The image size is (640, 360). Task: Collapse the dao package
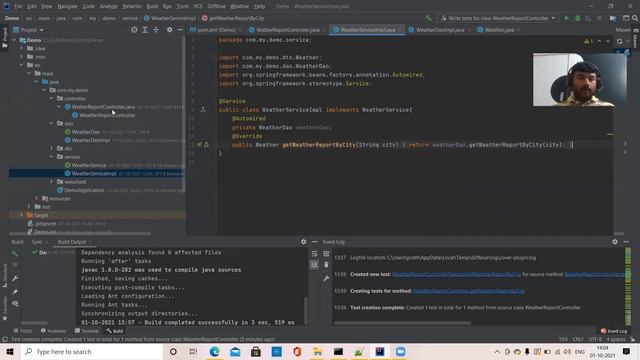[51, 123]
